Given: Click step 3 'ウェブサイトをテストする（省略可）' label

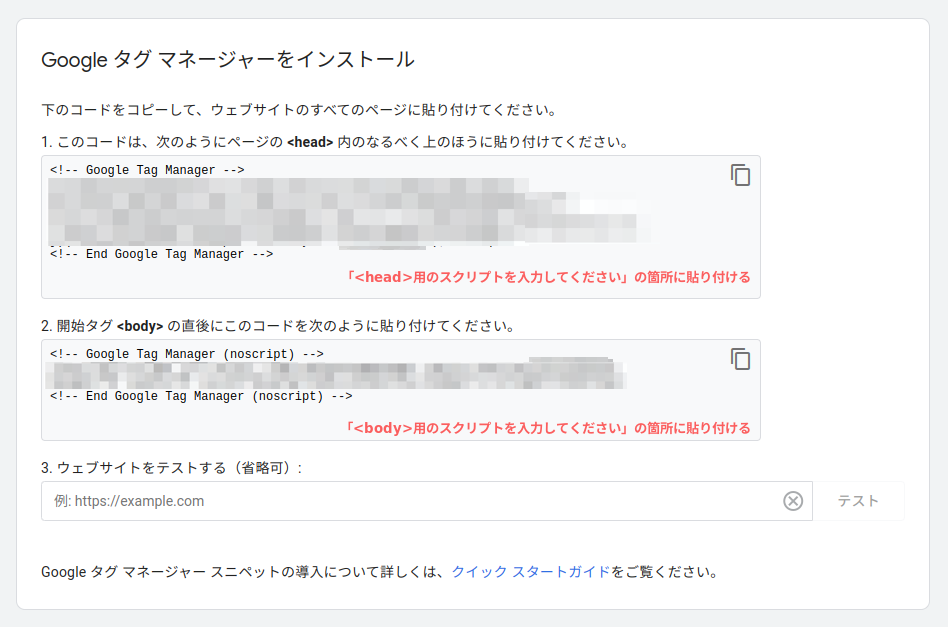Looking at the screenshot, I should coord(172,467).
